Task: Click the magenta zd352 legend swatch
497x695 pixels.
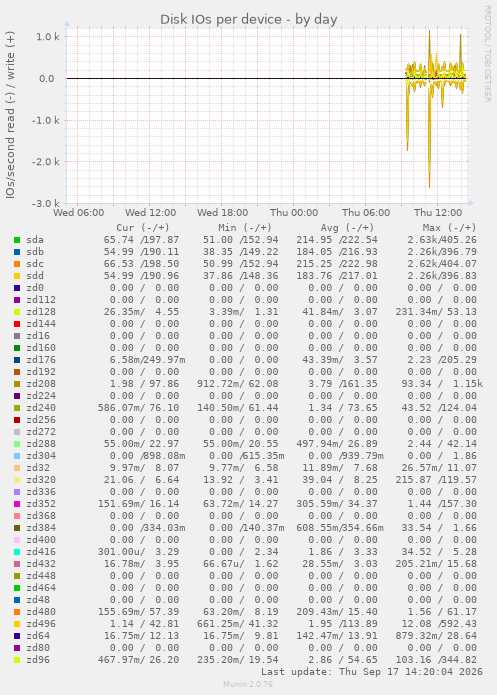Action: click(17, 504)
